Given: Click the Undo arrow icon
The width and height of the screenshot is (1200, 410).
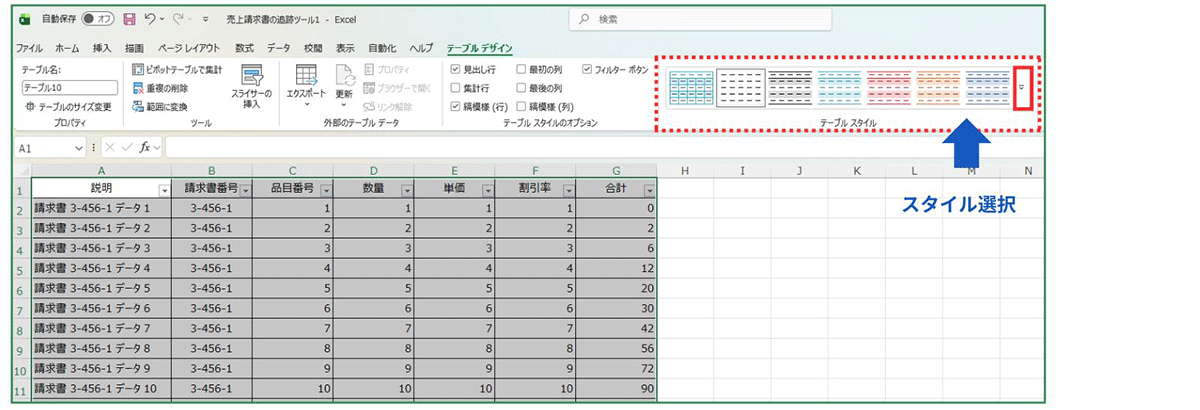Looking at the screenshot, I should pyautogui.click(x=149, y=18).
